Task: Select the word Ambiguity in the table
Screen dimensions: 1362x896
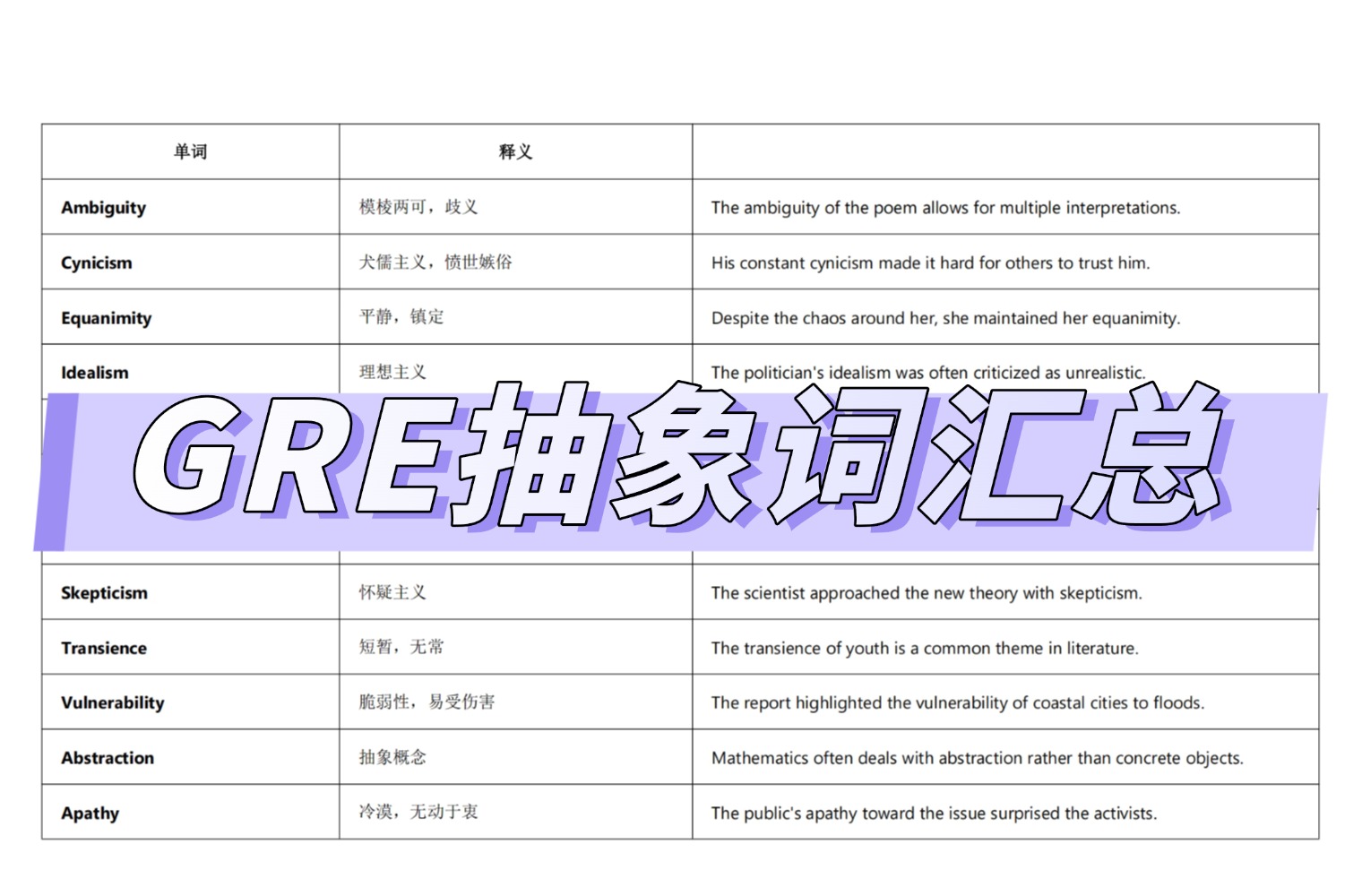Action: (103, 208)
